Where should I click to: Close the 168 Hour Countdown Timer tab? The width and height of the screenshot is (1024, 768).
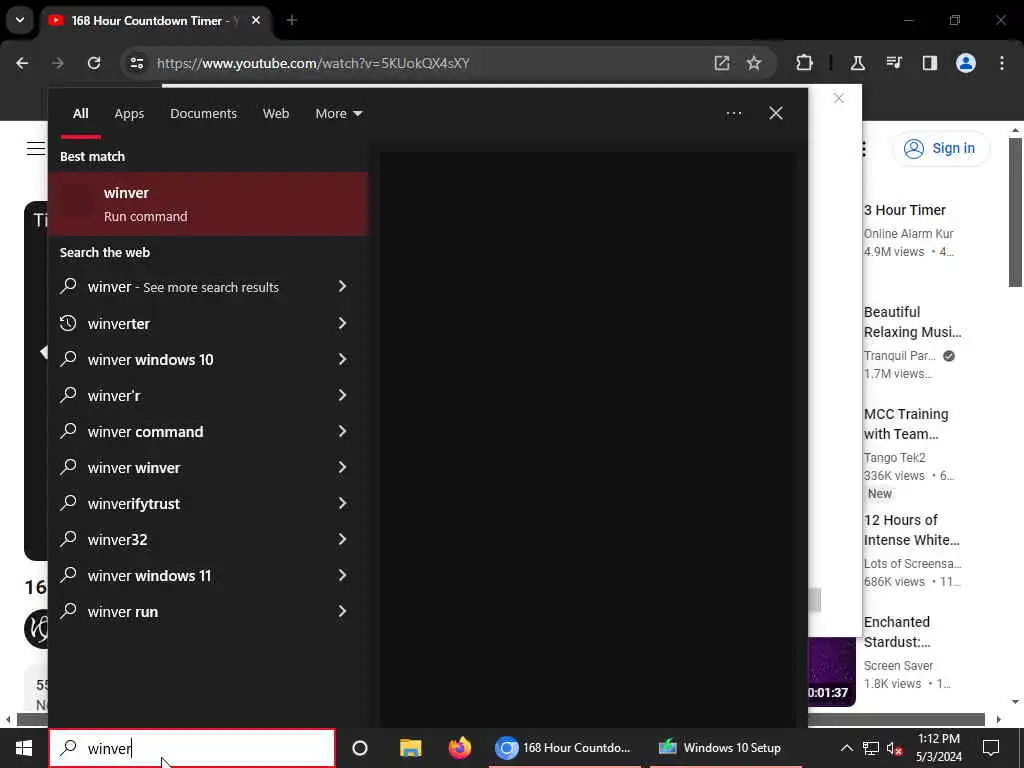point(256,20)
